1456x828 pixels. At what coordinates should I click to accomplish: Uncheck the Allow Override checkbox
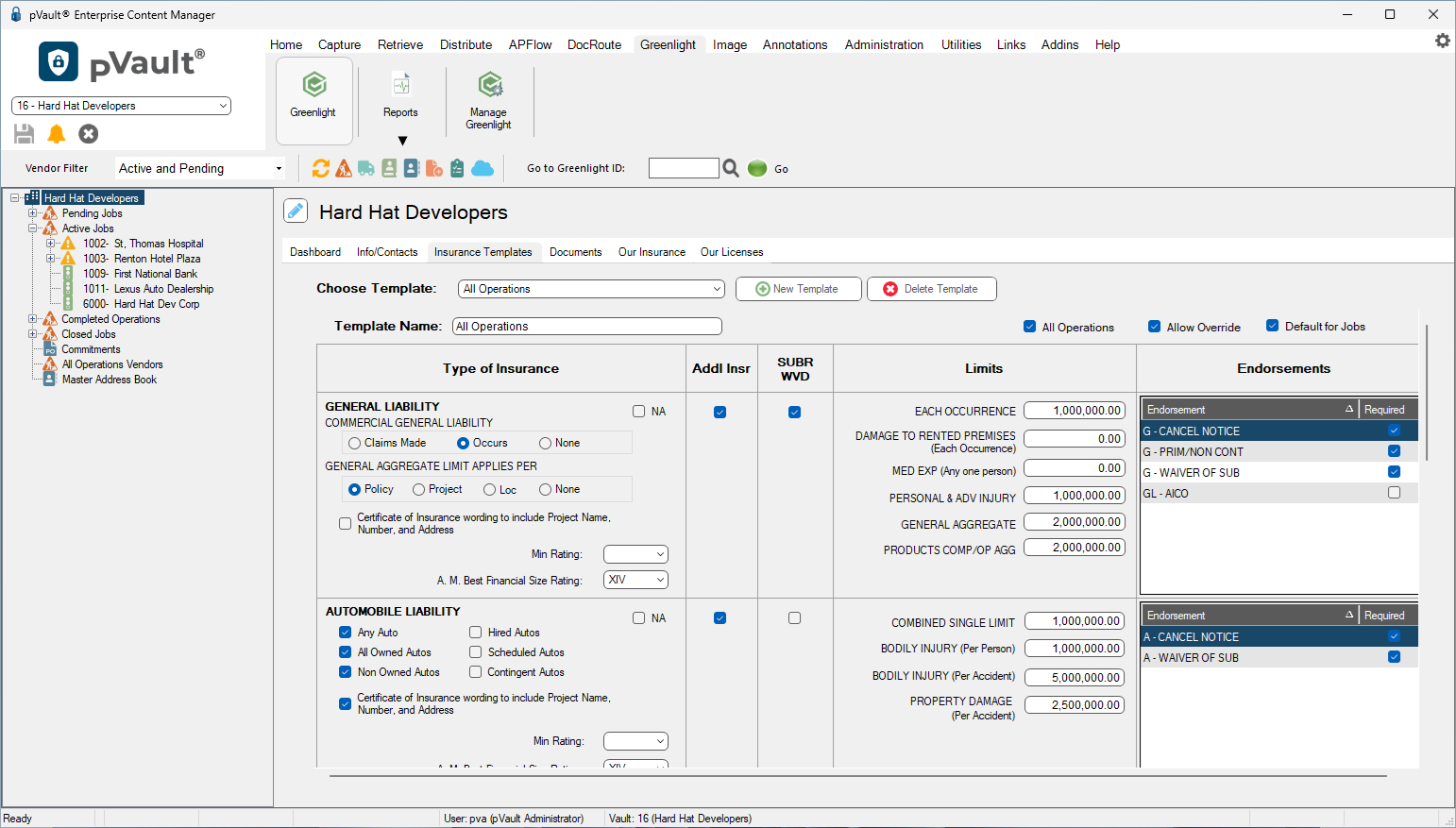(1154, 327)
